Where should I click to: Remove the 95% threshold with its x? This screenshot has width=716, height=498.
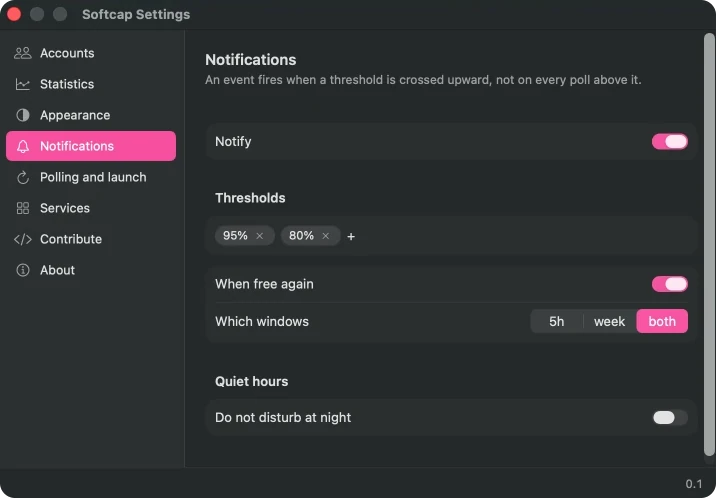[x=259, y=236]
